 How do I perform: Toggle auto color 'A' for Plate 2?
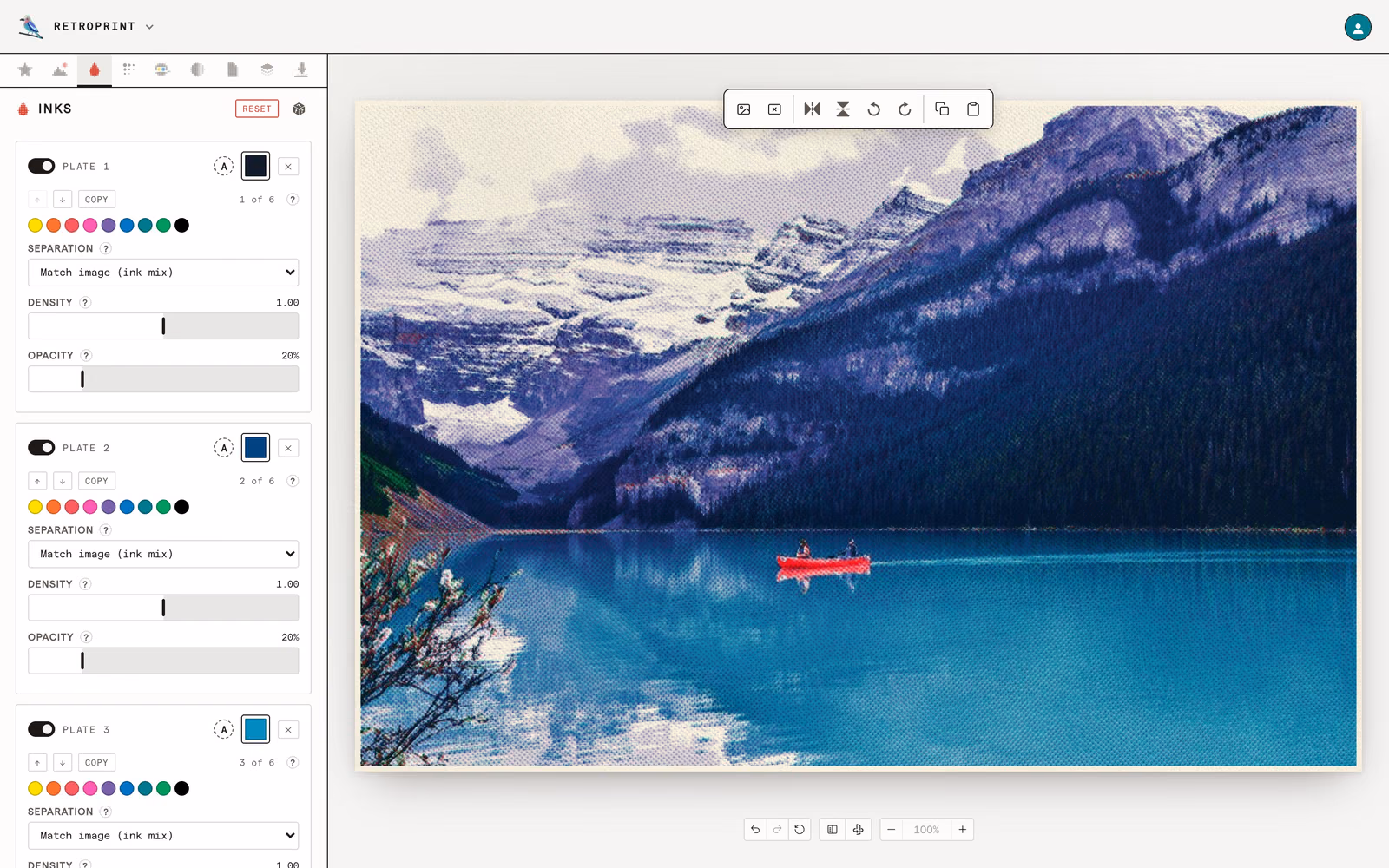224,448
